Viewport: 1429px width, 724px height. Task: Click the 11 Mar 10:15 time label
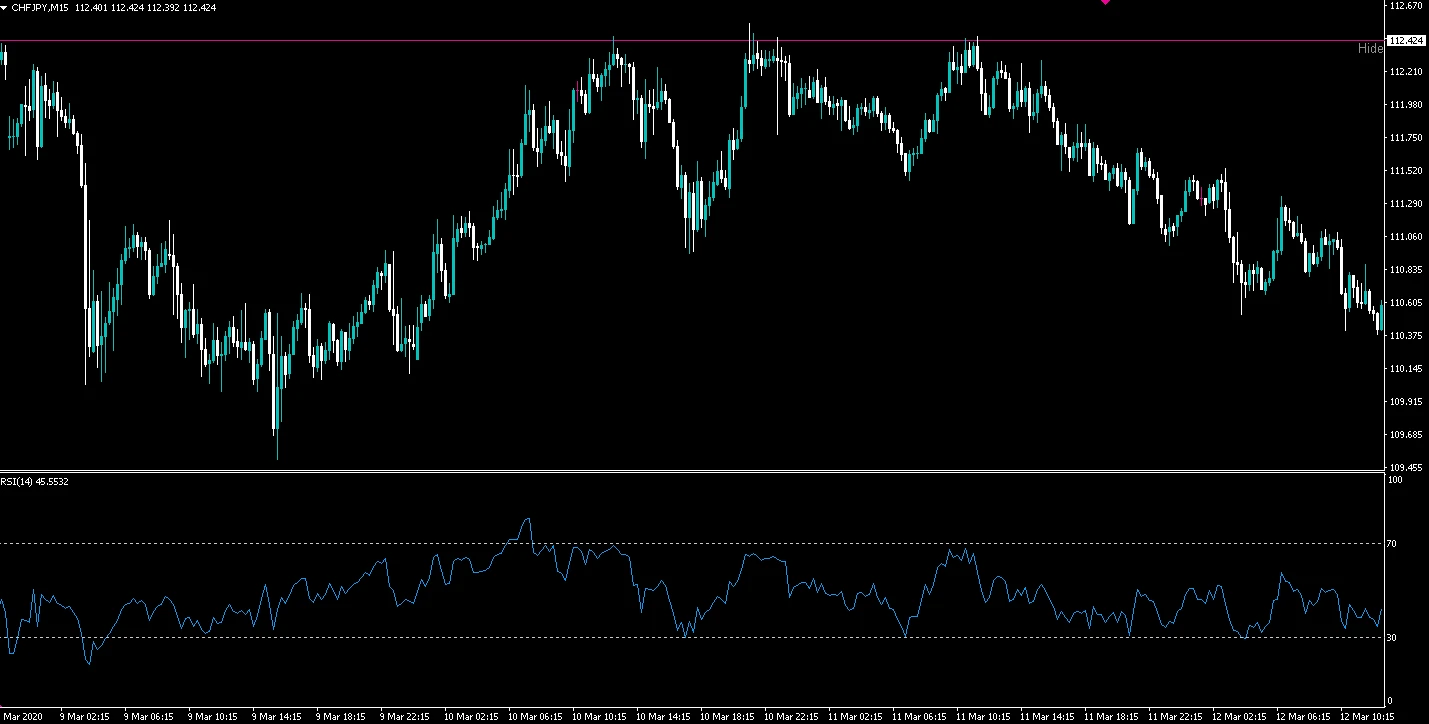[x=982, y=716]
